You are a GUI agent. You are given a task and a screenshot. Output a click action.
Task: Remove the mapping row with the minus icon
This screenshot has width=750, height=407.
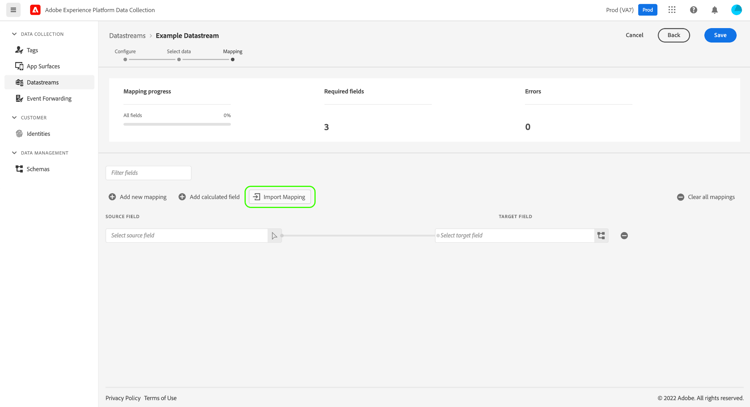coord(624,235)
